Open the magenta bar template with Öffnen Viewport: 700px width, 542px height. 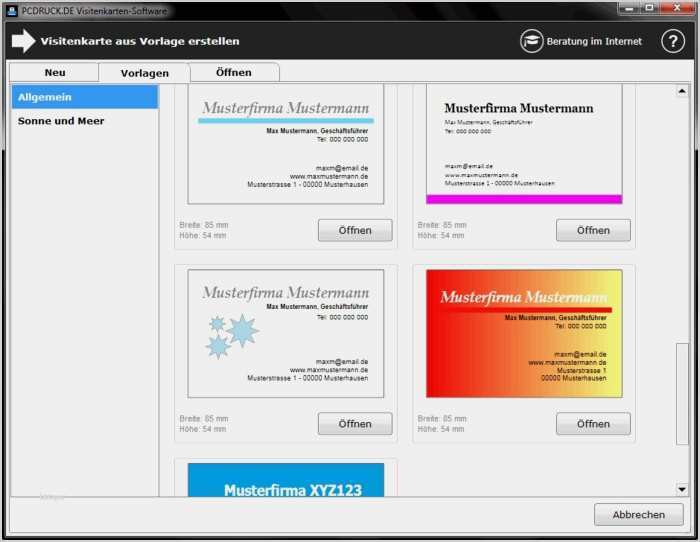[593, 230]
